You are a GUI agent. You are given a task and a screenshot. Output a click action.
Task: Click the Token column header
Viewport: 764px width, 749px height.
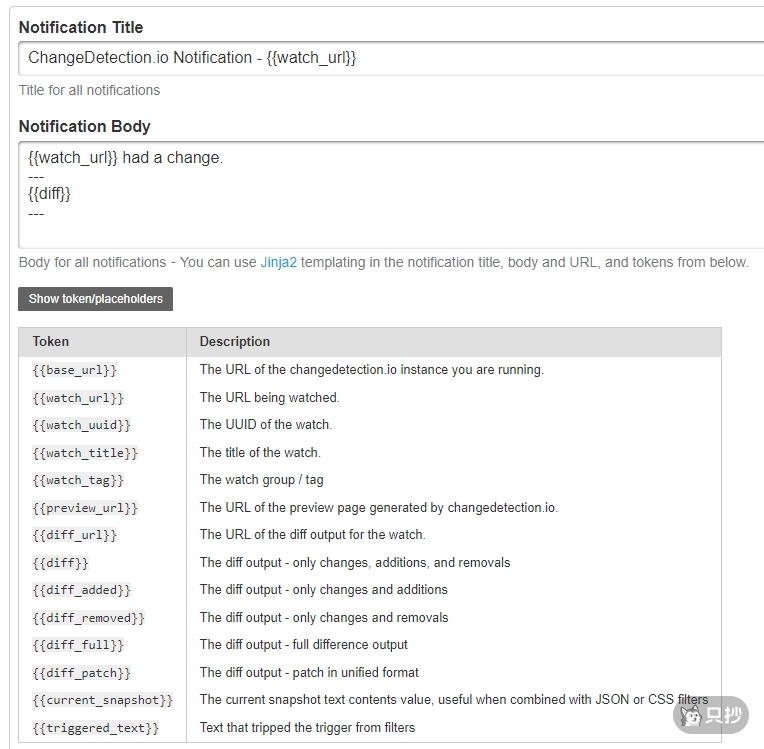(x=51, y=341)
